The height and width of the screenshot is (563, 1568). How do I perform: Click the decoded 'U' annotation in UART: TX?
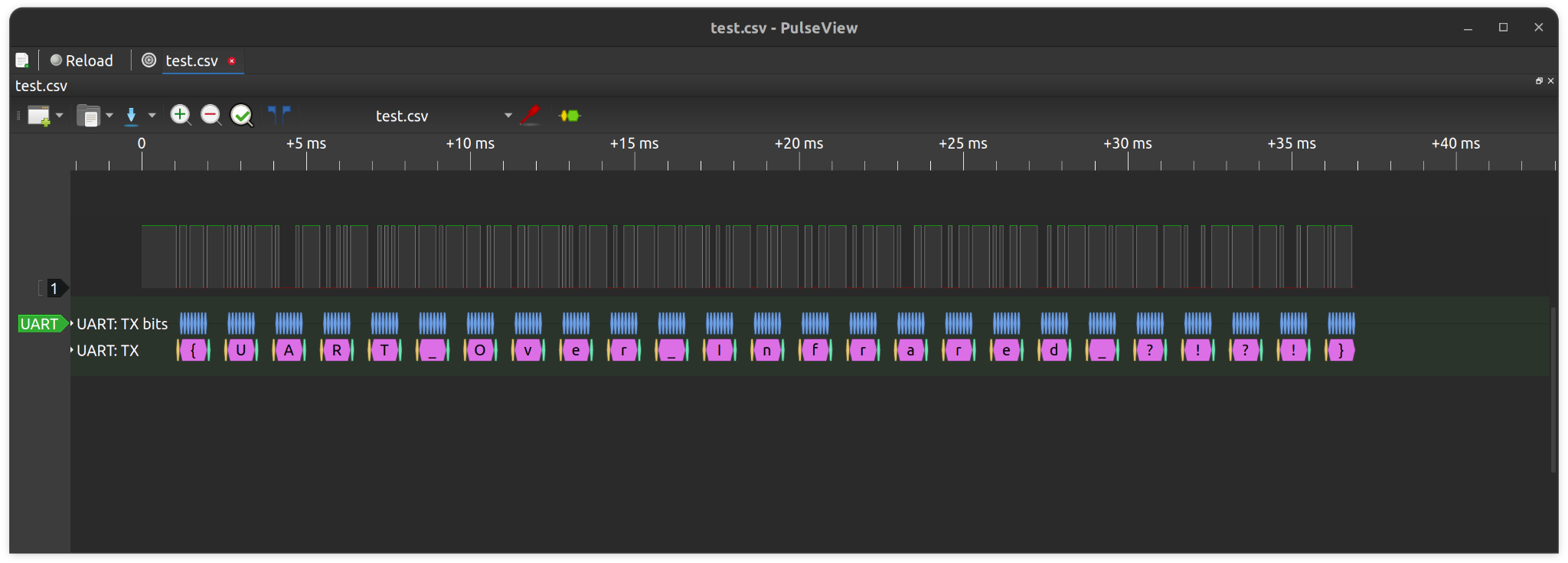pyautogui.click(x=240, y=351)
